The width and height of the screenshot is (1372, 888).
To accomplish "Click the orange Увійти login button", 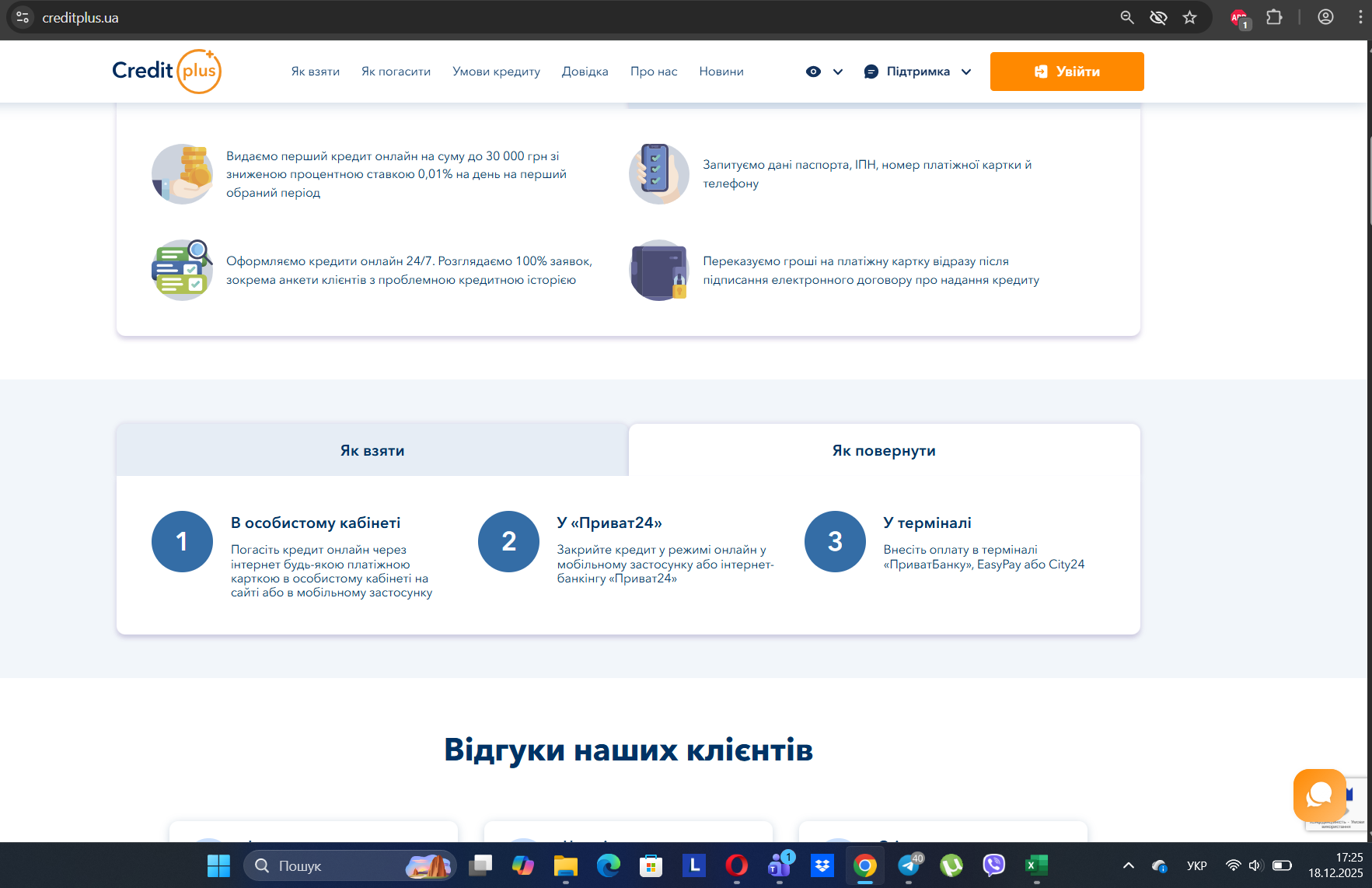I will (x=1067, y=72).
